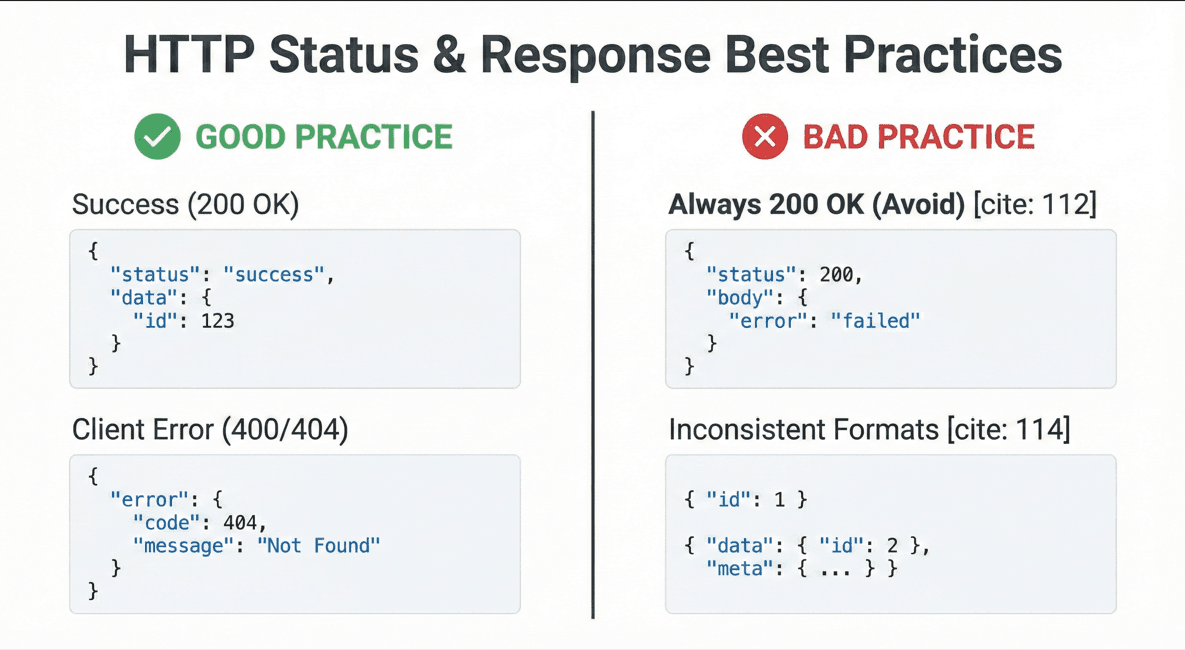
Task: Click the "status": 200 line
Action: point(784,274)
